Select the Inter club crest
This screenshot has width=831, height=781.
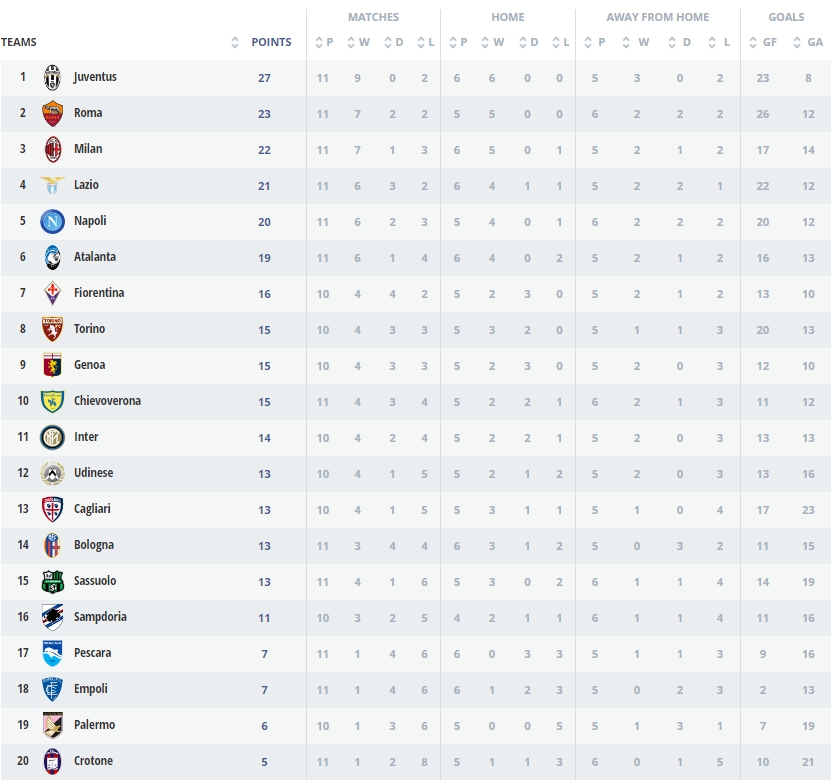(52, 438)
